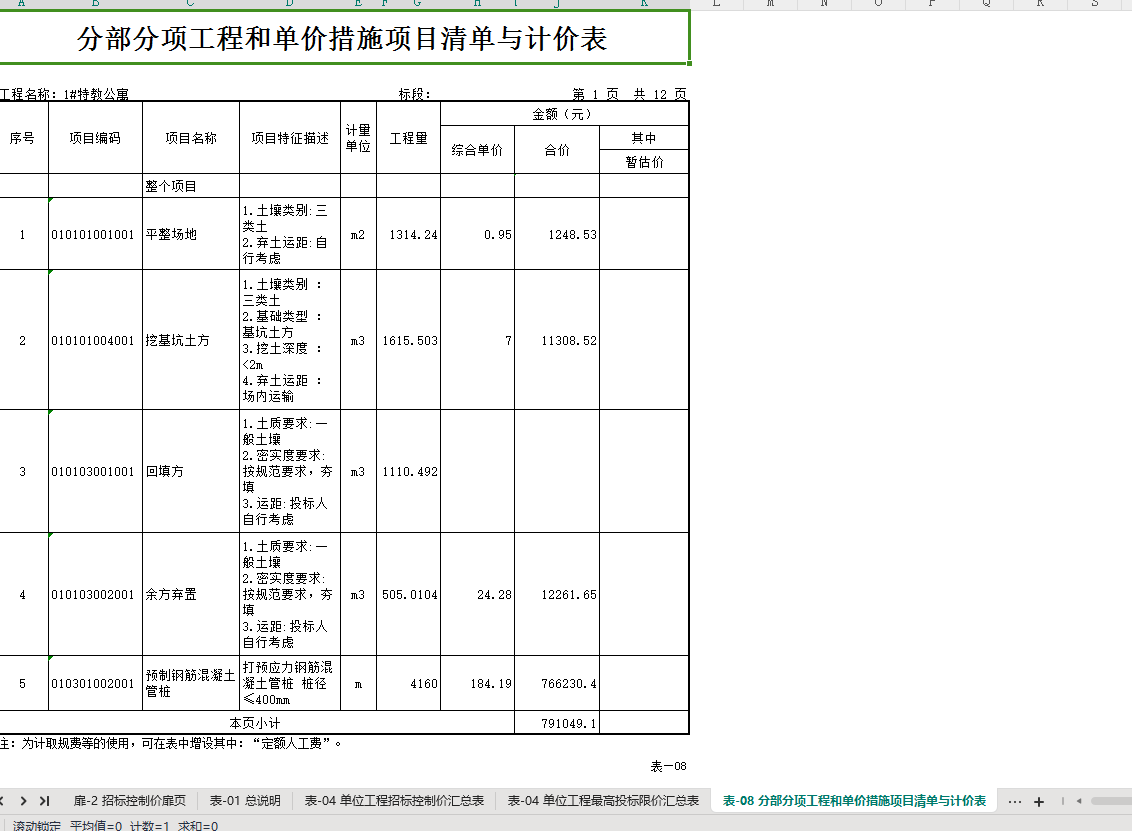This screenshot has height=831, width=1132.
Task: Select quantity 4160 cell
Action: 409,683
